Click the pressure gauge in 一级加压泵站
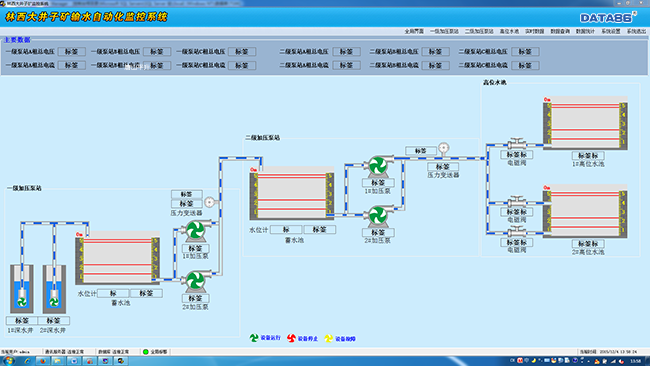 210,202
